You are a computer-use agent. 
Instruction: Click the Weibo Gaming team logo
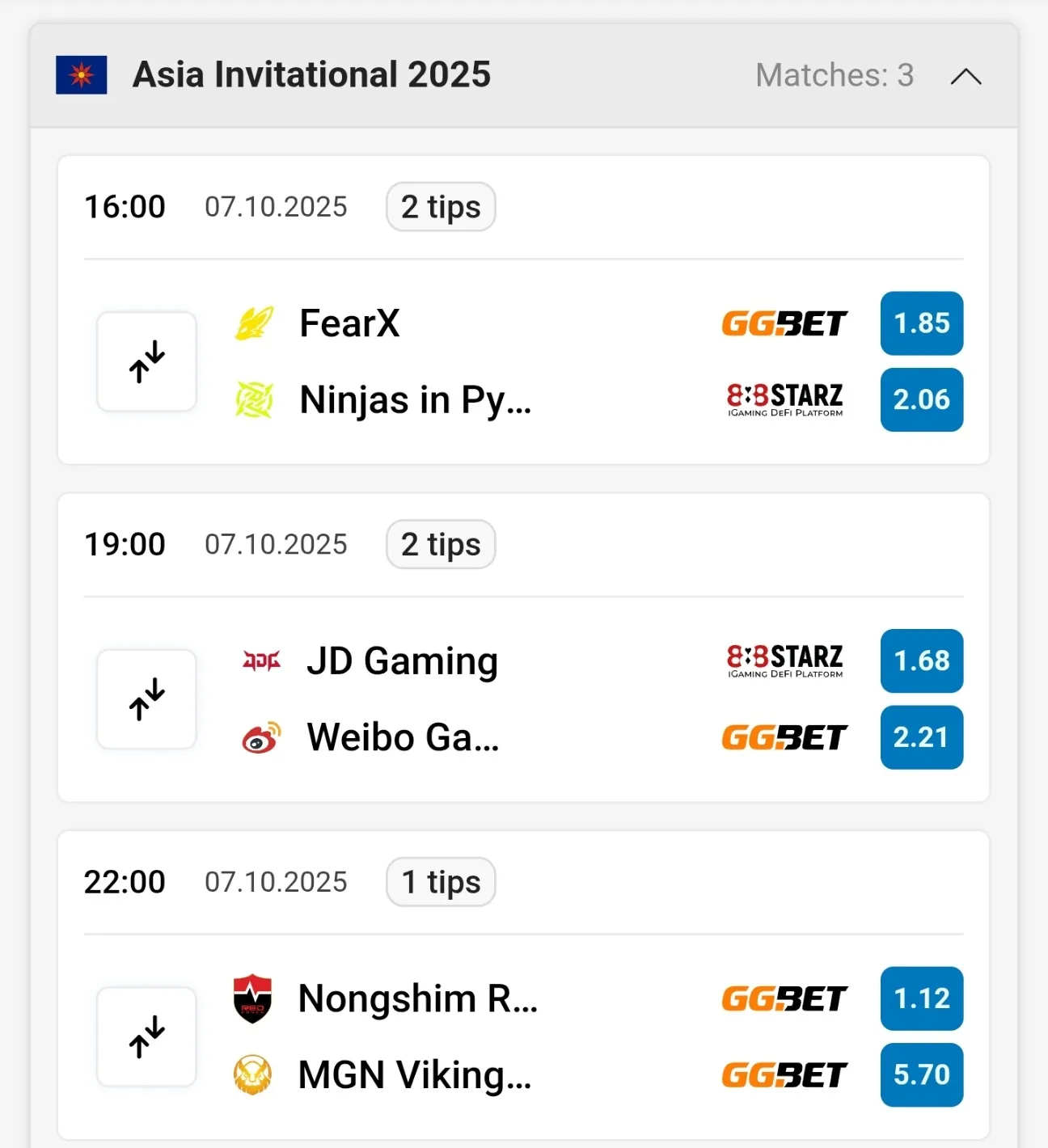[261, 737]
